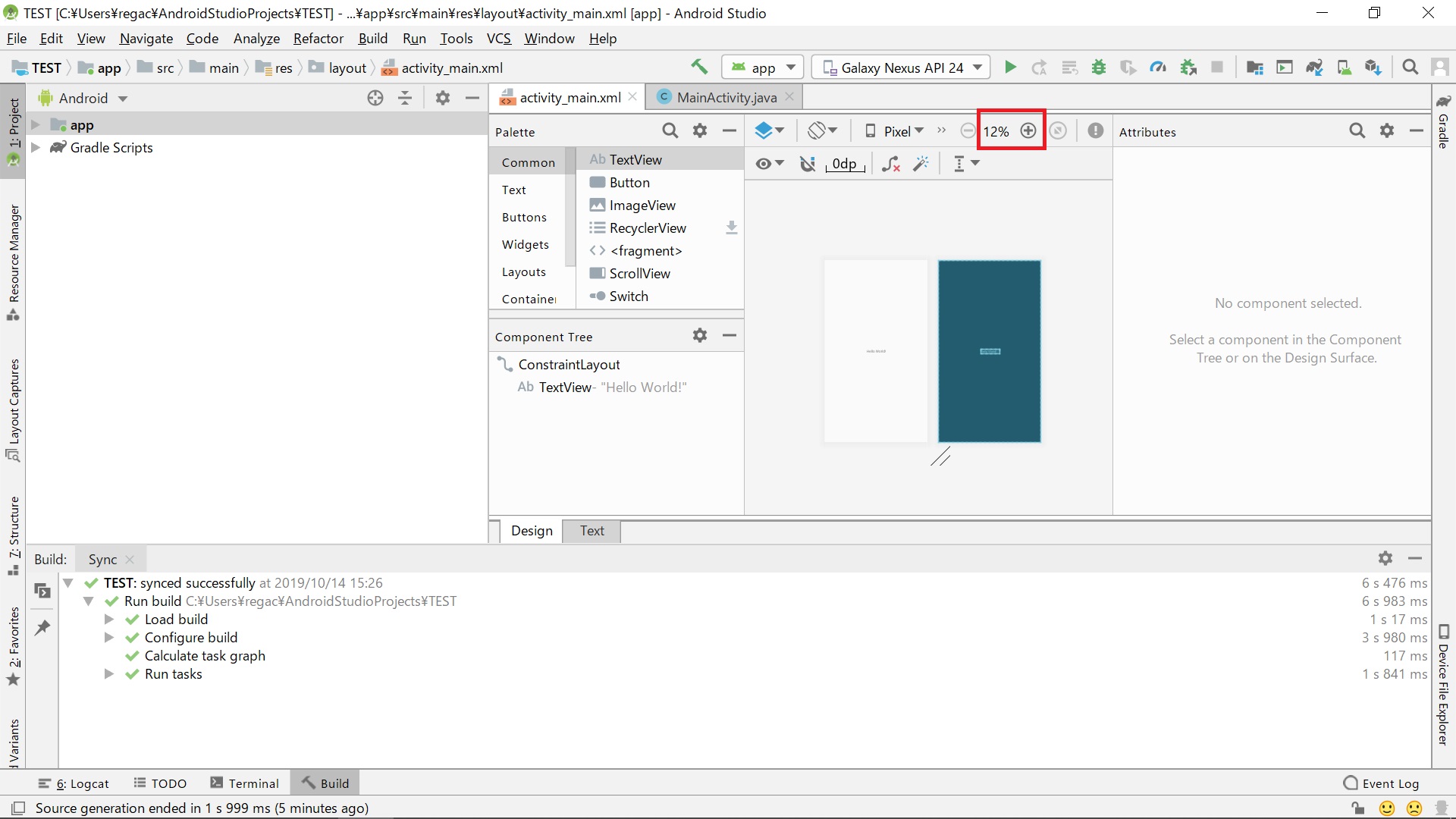Open the app run configuration dropdown

tap(763, 67)
